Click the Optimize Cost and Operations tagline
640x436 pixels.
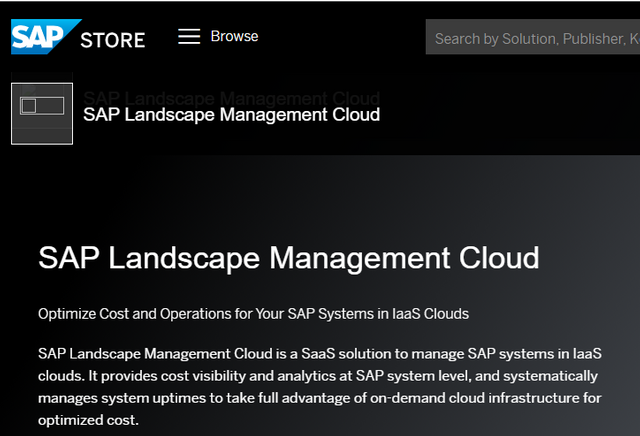[x=253, y=314]
